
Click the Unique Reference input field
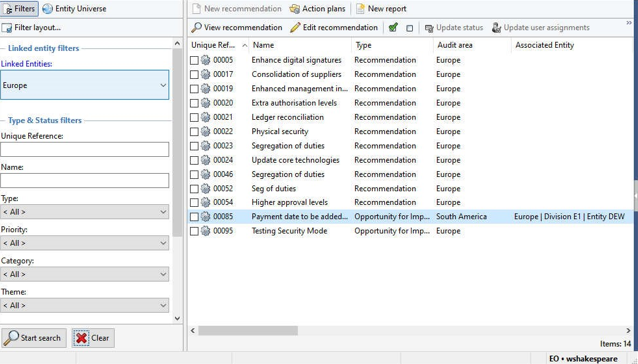tap(85, 149)
